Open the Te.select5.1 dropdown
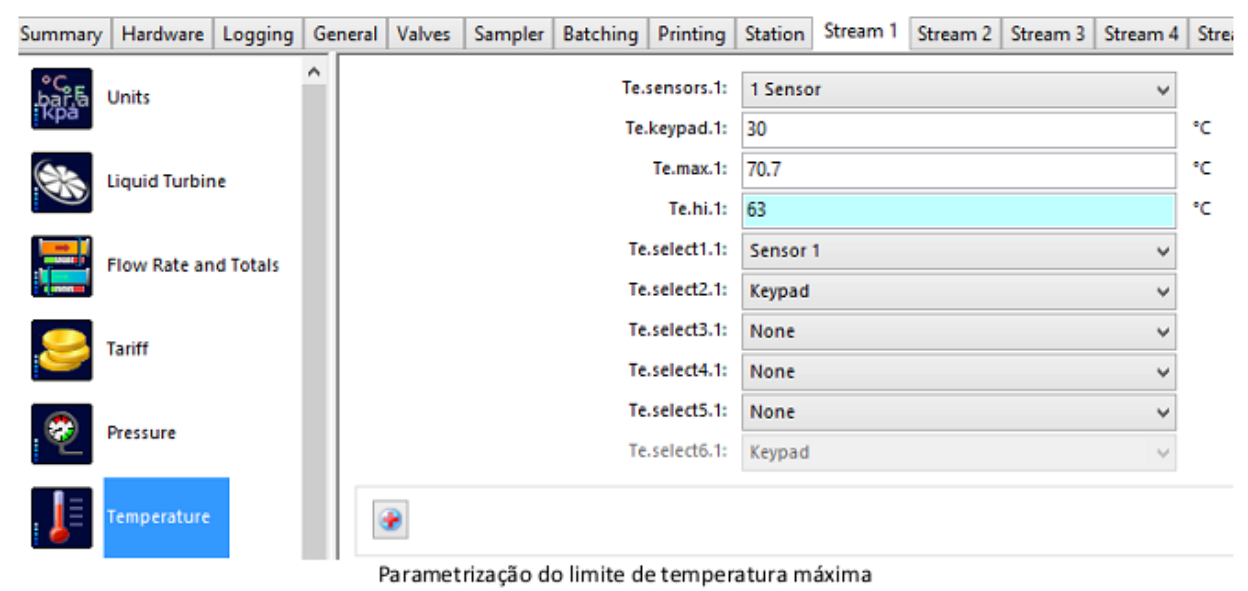The height and width of the screenshot is (591, 1248). tap(958, 412)
